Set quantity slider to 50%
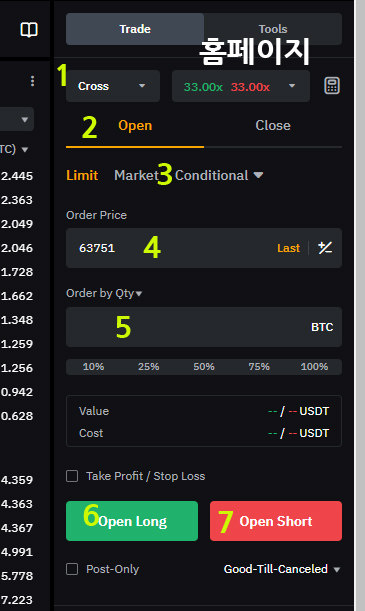 coord(204,367)
